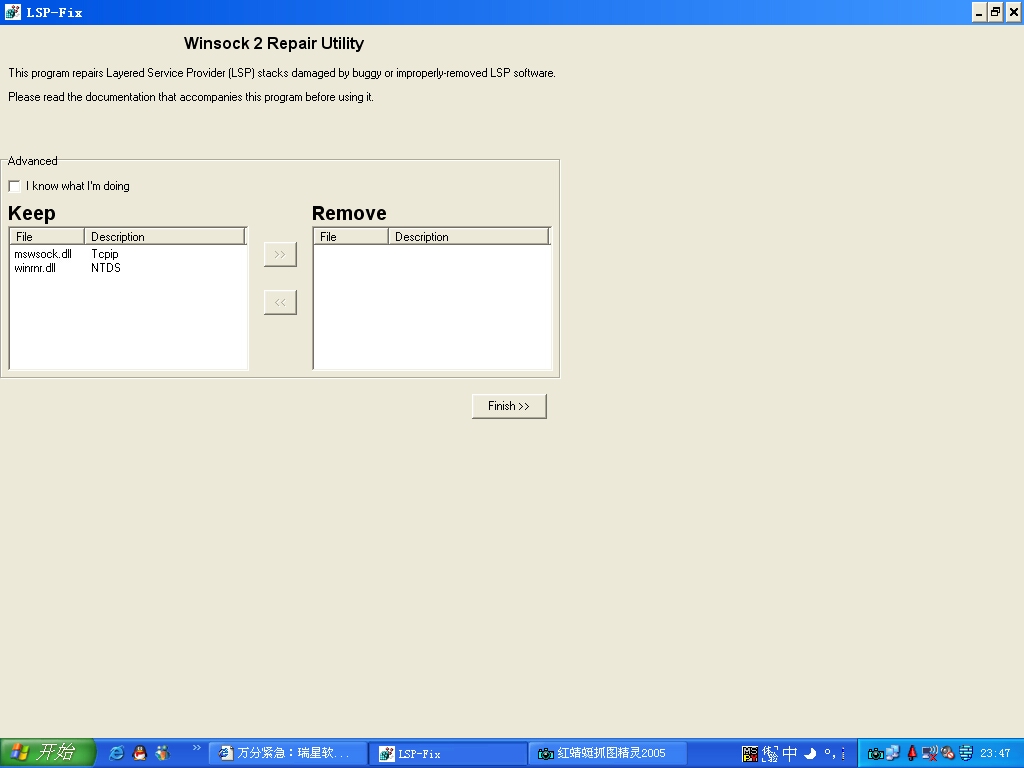Click the MSPY input method icon
The width and height of the screenshot is (1024, 768).
click(x=750, y=754)
